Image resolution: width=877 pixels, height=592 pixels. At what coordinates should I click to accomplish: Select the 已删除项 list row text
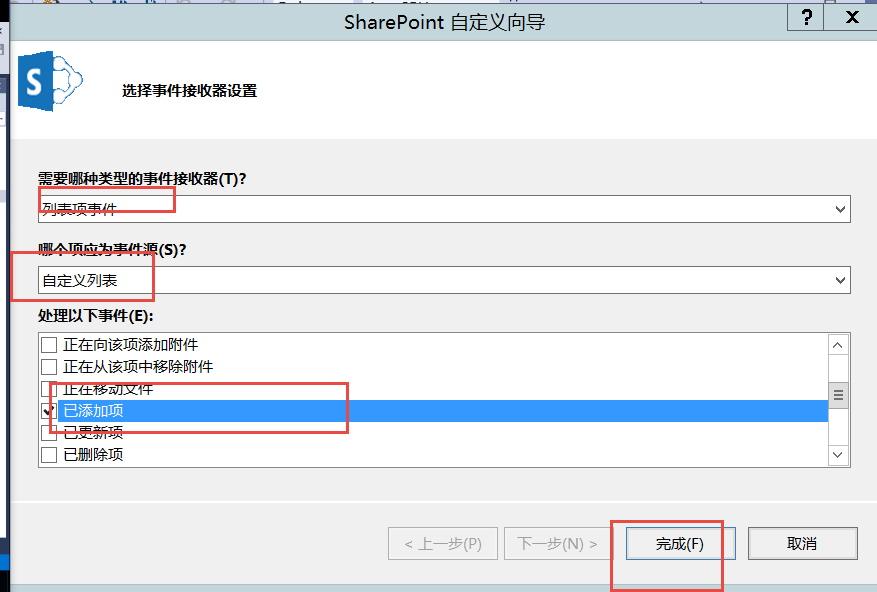(93, 455)
